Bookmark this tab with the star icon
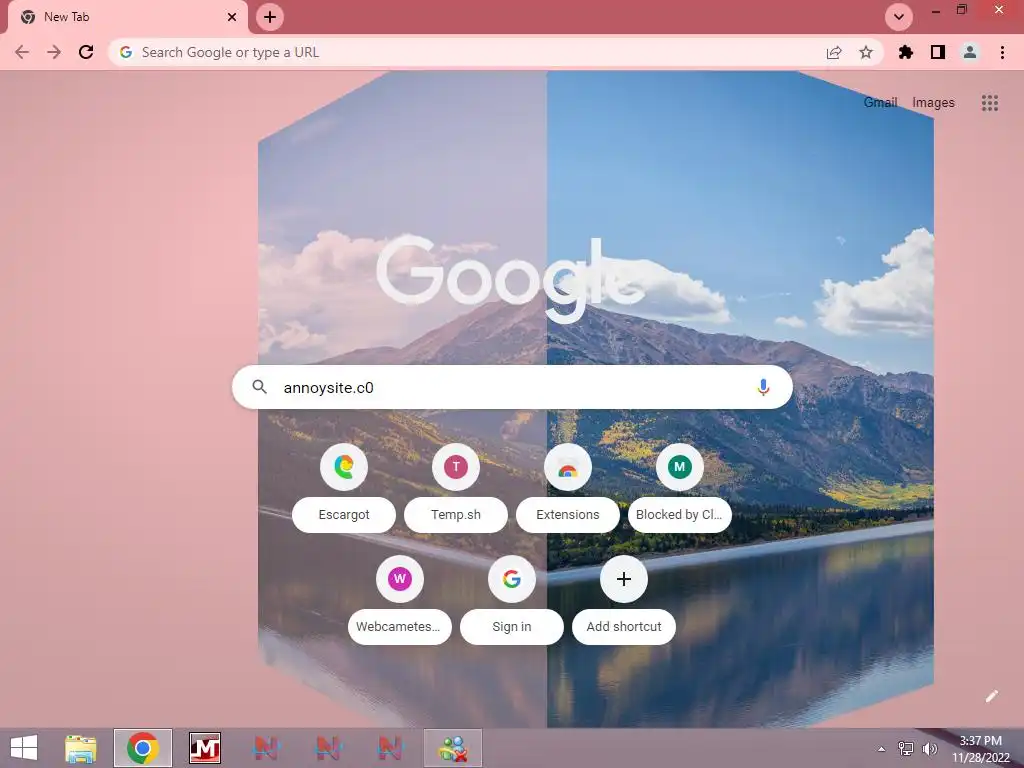 coord(866,52)
